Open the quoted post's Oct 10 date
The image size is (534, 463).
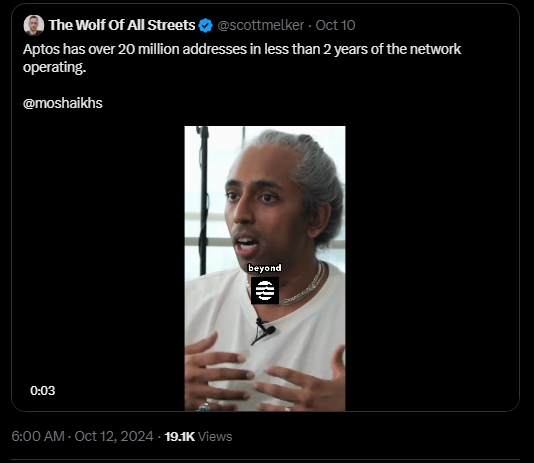pos(335,25)
